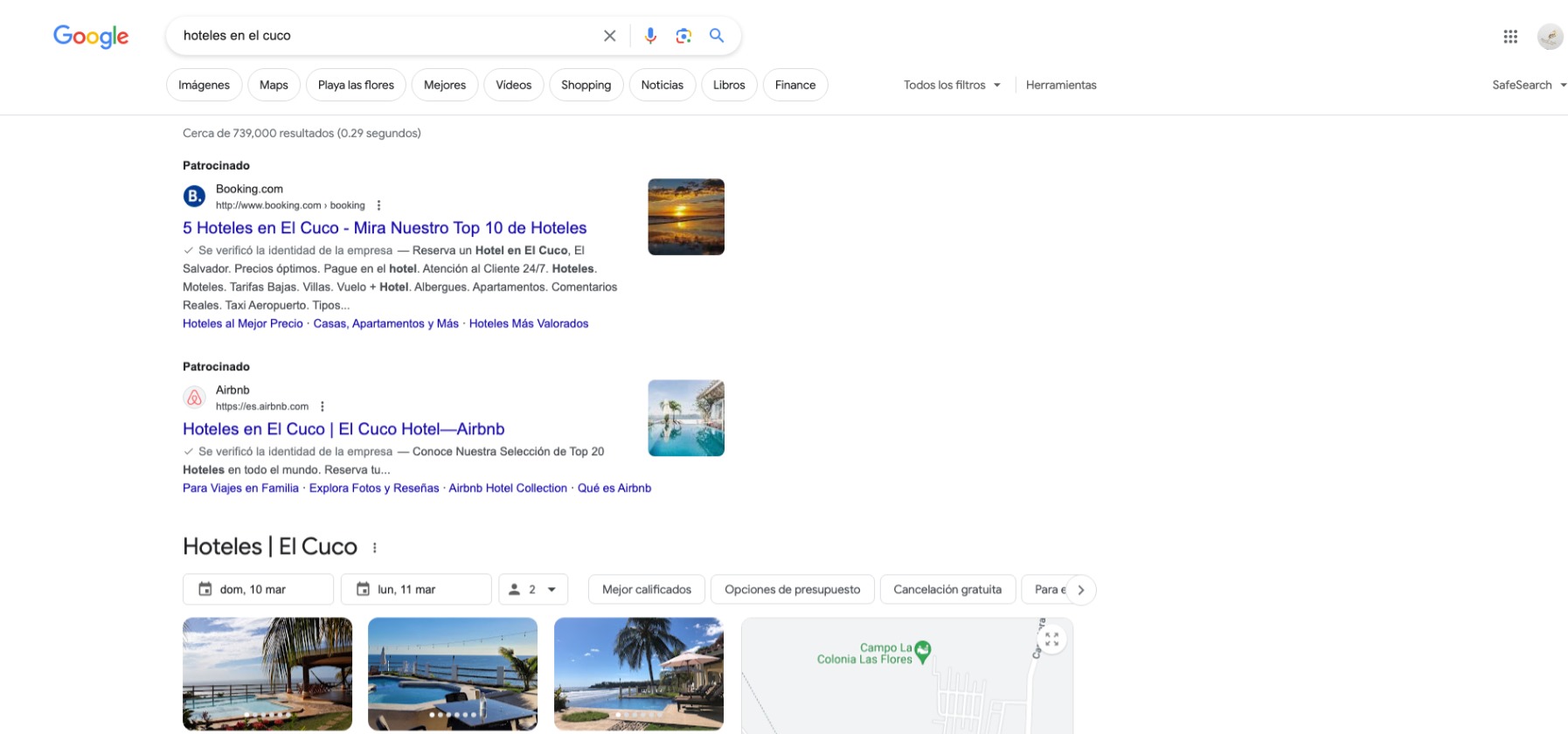Open Google Lens image search
The image size is (1568, 734).
pos(683,36)
